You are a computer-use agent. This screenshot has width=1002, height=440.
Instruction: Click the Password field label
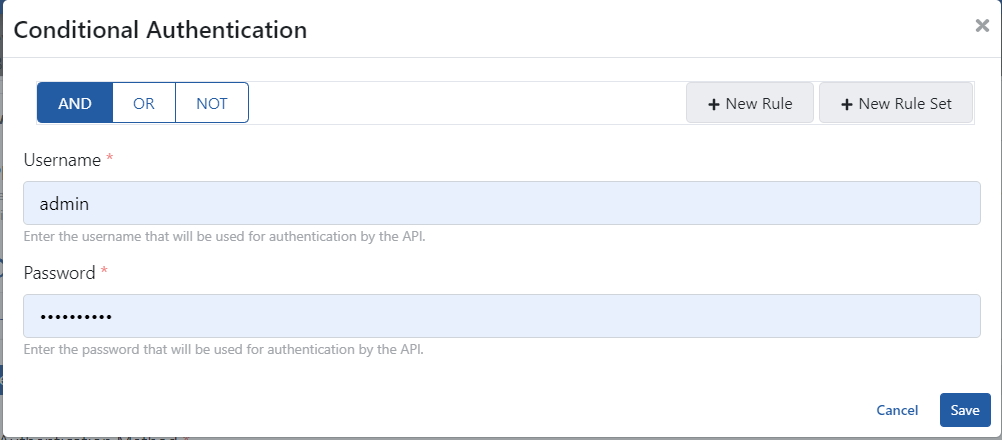click(x=60, y=273)
